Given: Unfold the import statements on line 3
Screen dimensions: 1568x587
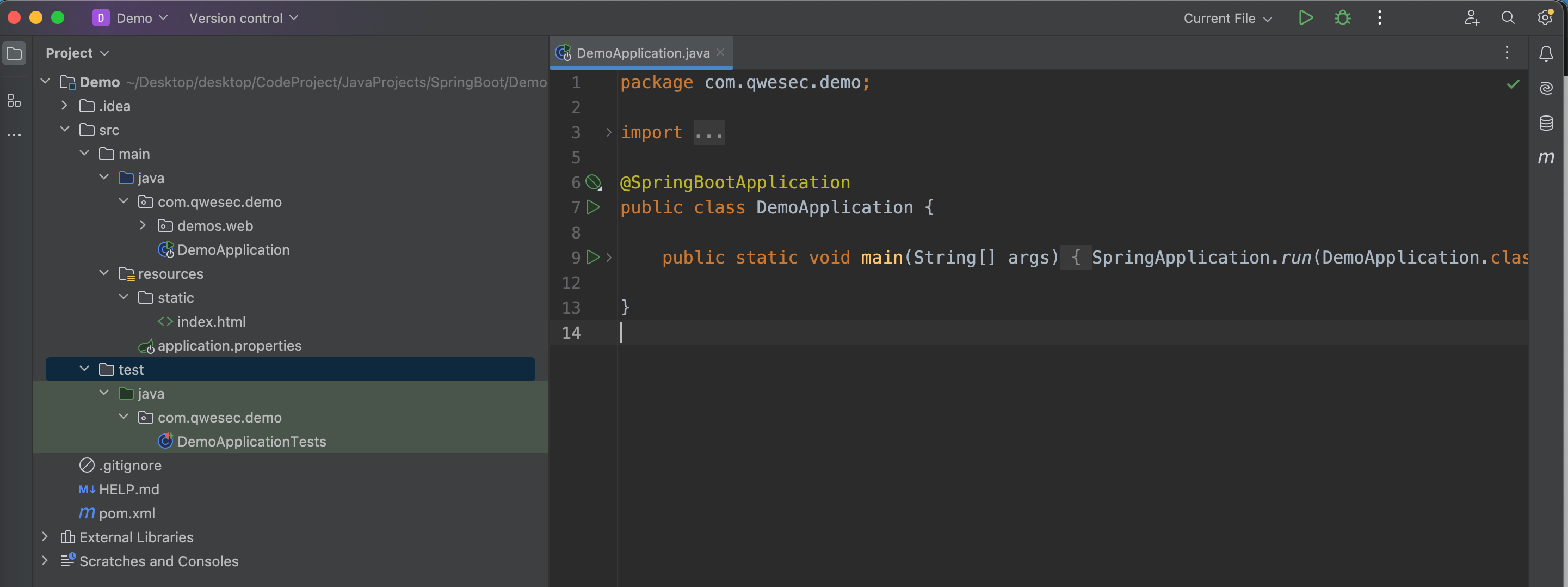Looking at the screenshot, I should tap(608, 132).
